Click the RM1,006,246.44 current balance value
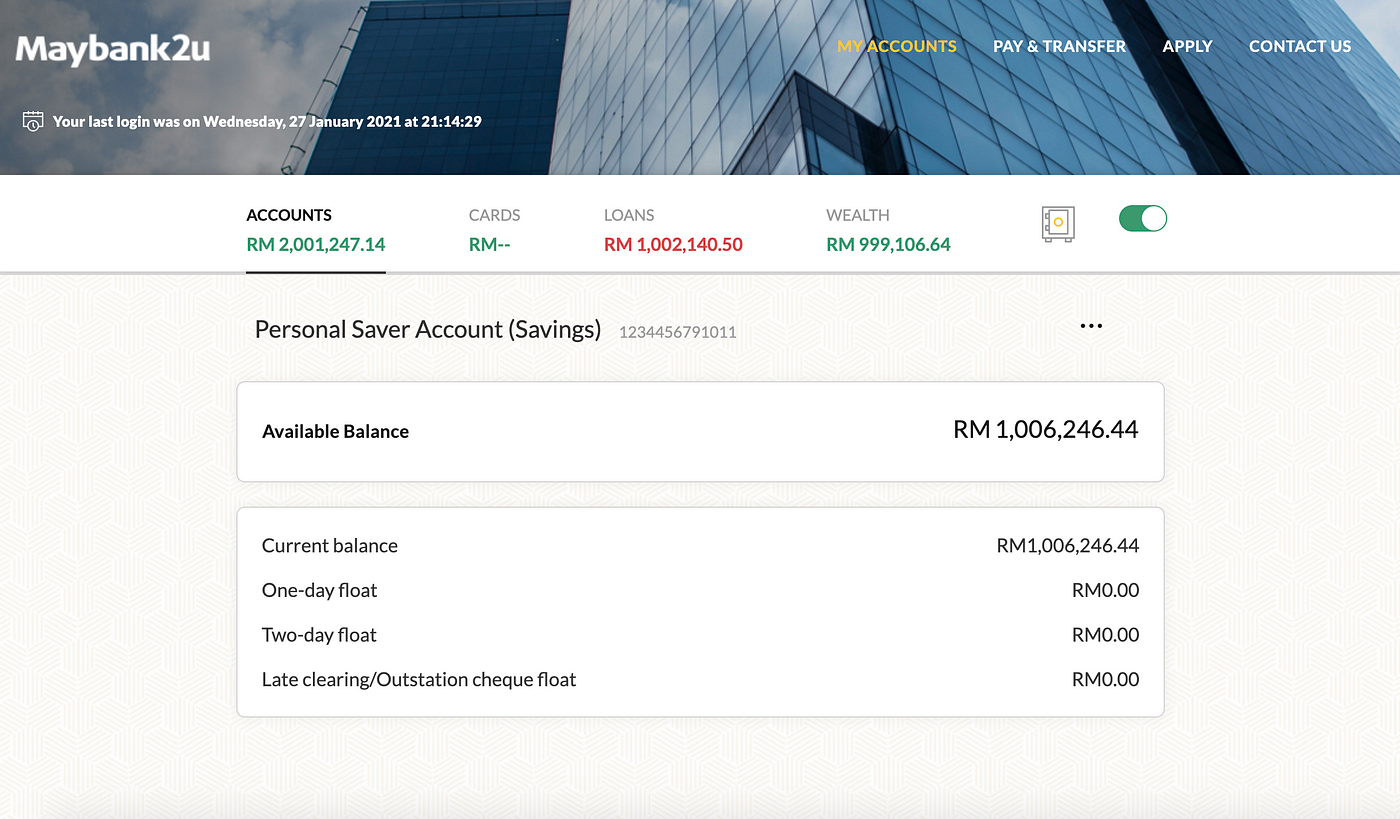The height and width of the screenshot is (819, 1400). point(1068,546)
